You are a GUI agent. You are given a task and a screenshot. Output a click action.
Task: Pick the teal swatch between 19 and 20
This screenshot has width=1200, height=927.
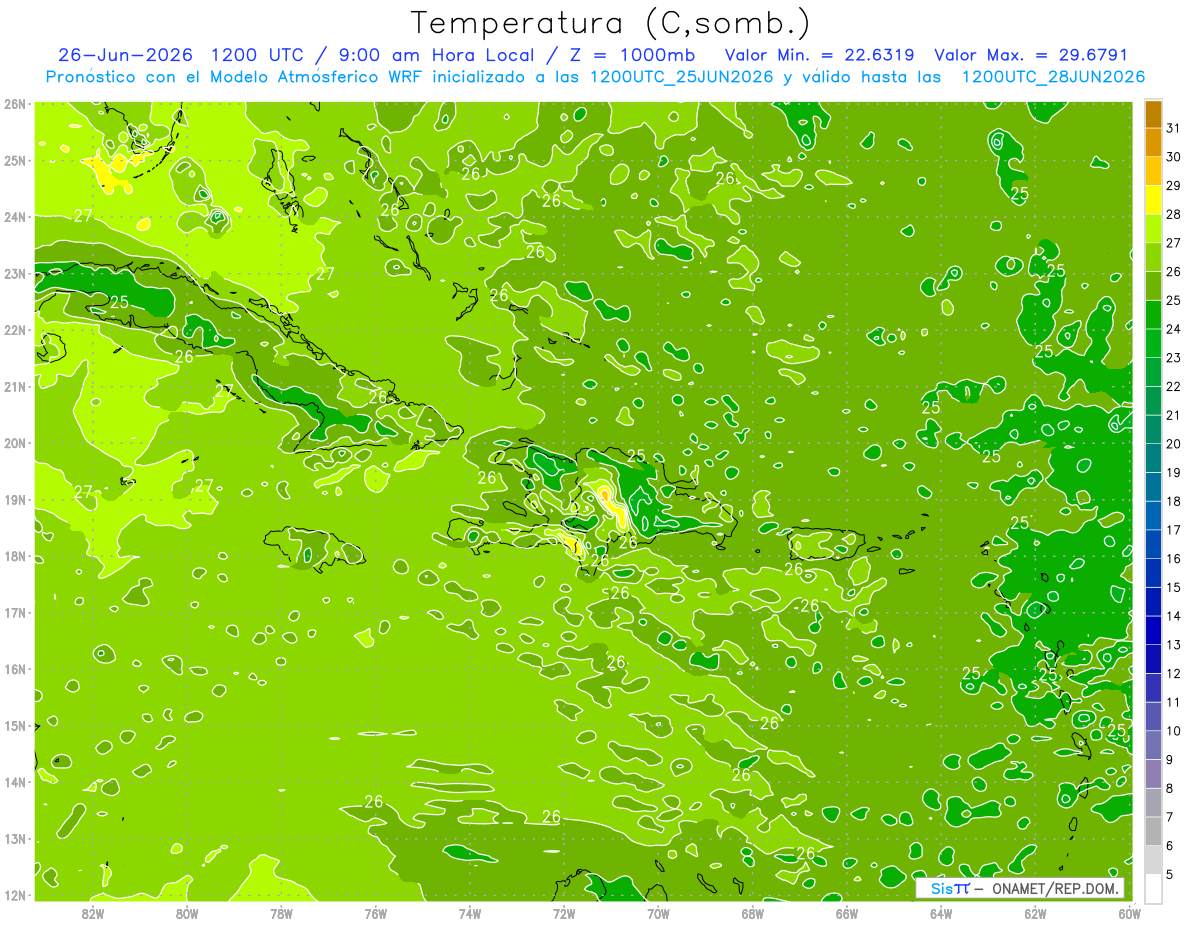coord(1153,458)
